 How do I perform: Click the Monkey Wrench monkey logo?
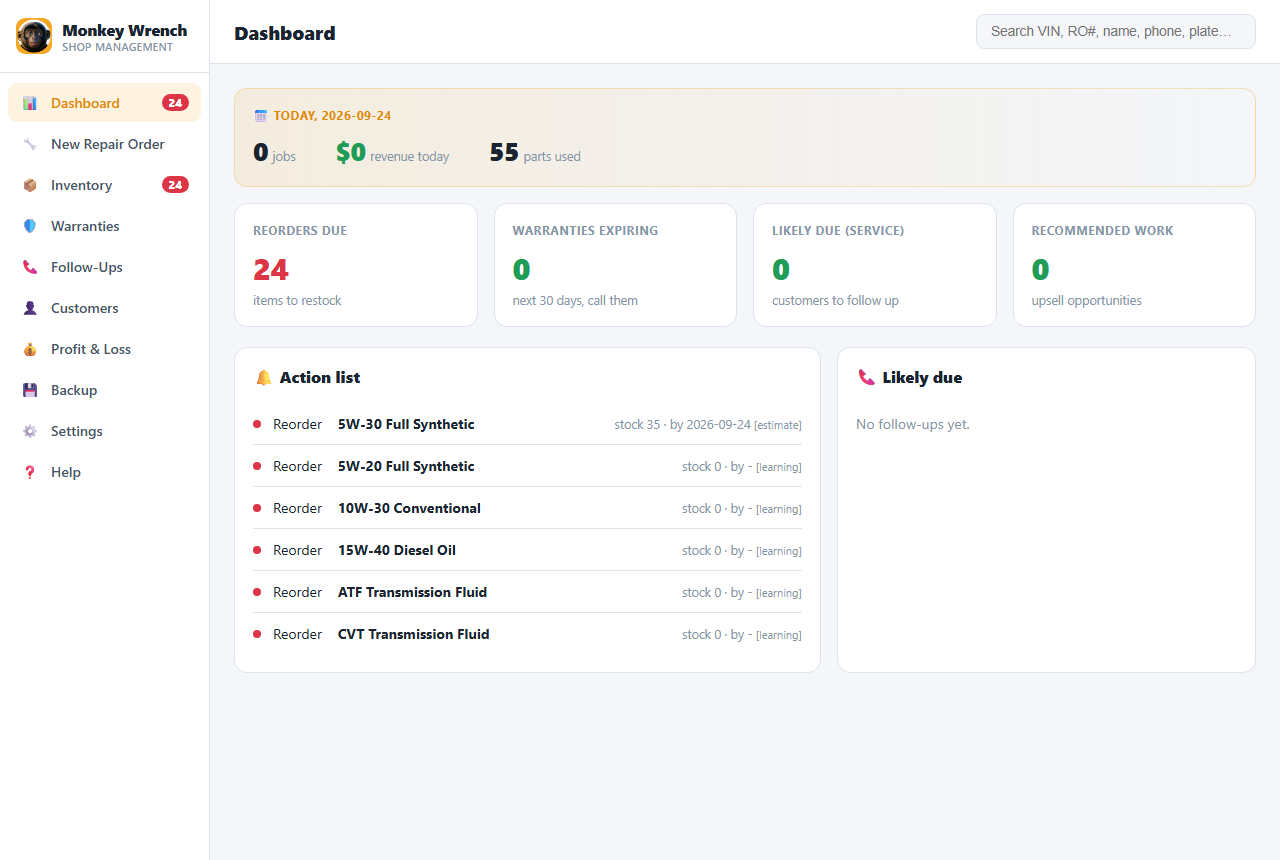point(34,36)
